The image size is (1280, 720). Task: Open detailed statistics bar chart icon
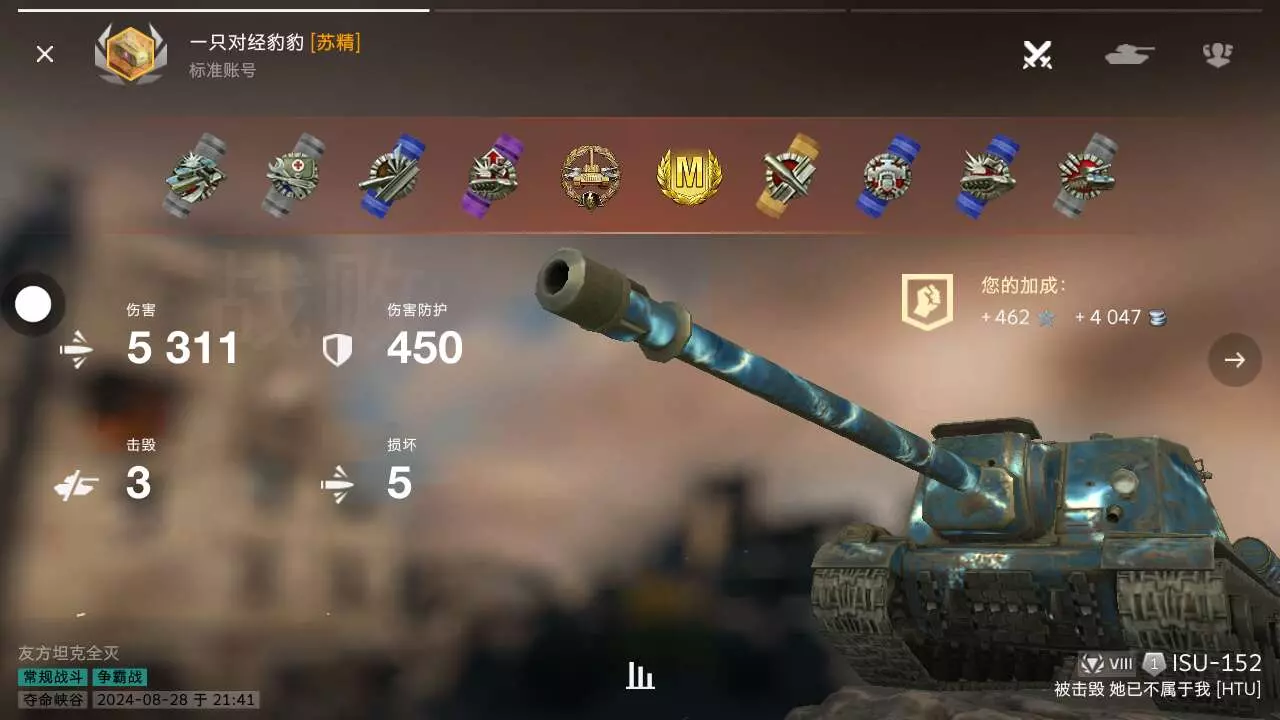[640, 676]
